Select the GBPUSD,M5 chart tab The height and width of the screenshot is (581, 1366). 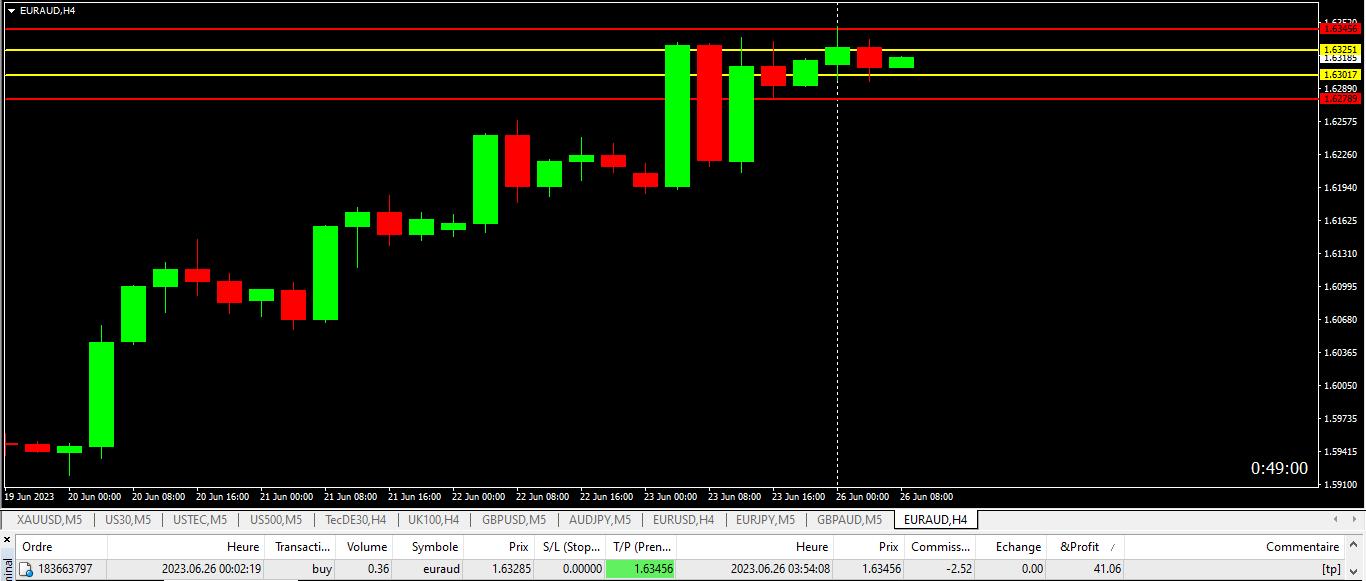point(514,520)
